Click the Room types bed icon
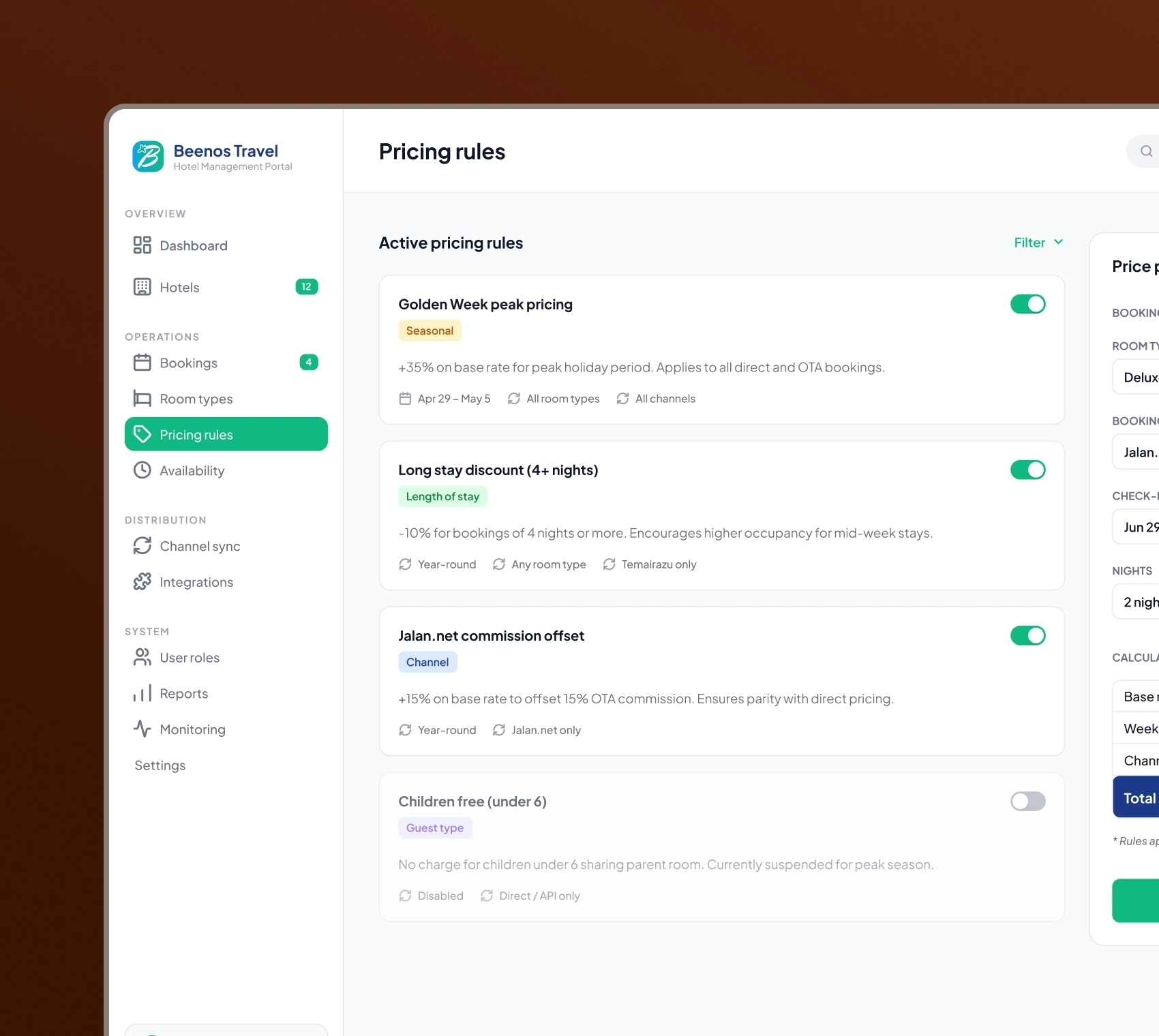Screen dimensions: 1159x1036 (x=142, y=399)
